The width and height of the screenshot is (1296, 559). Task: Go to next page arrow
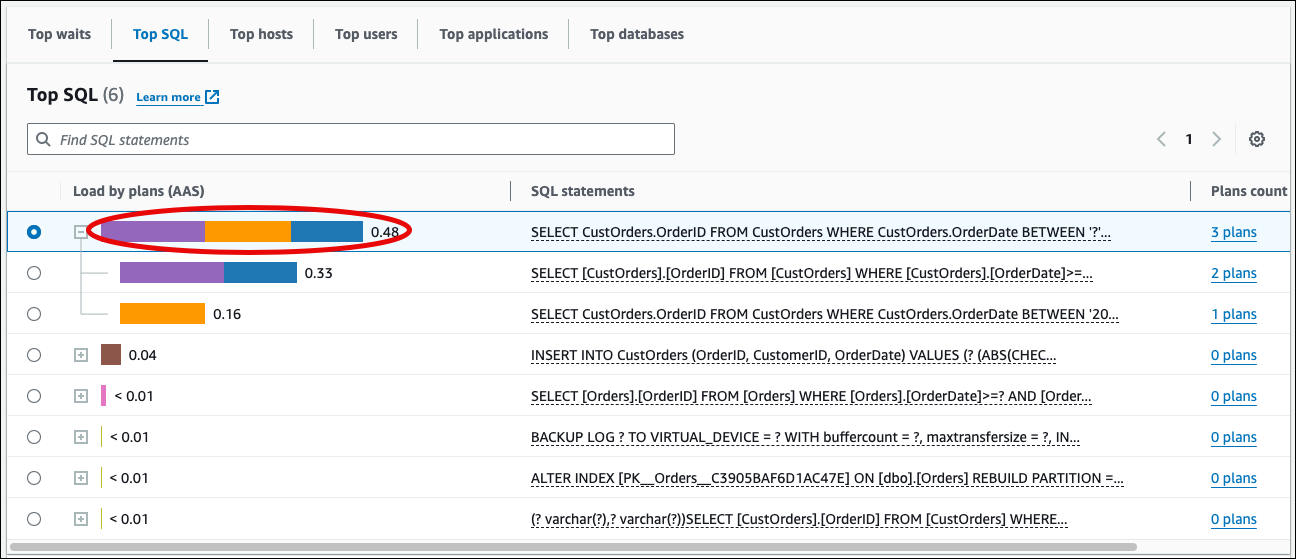tap(1216, 140)
